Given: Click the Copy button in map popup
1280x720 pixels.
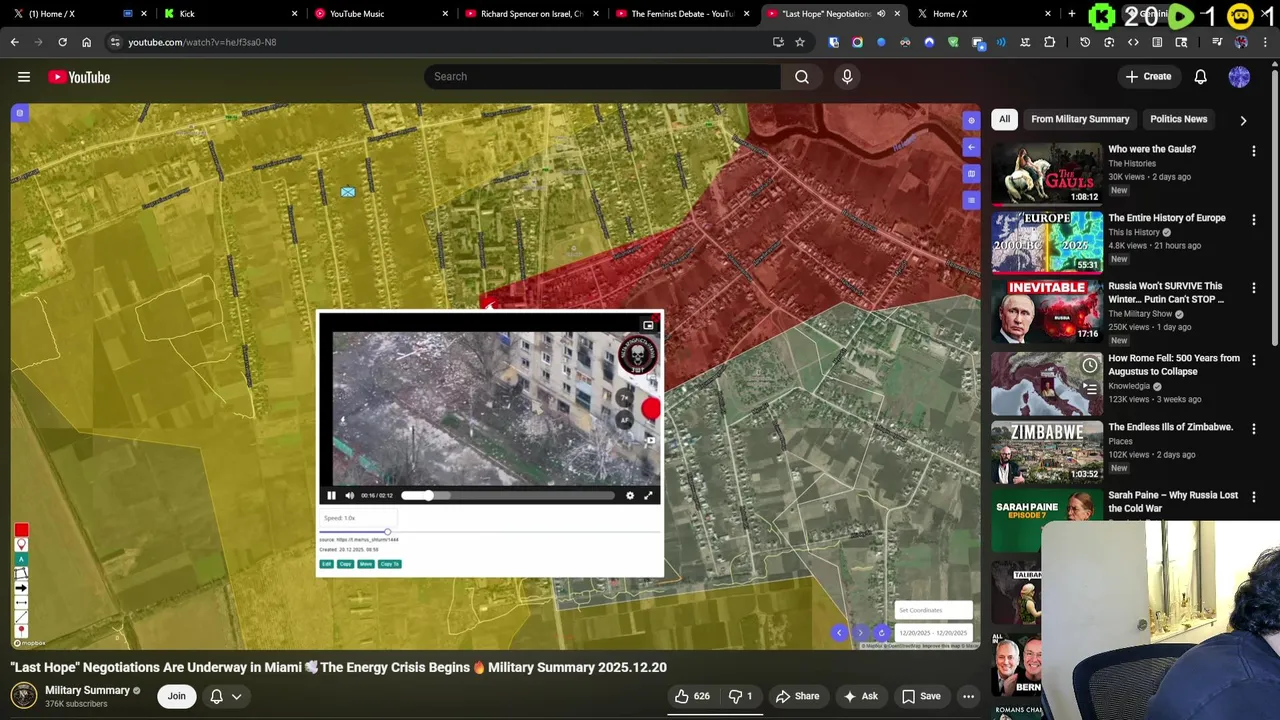Looking at the screenshot, I should [345, 564].
